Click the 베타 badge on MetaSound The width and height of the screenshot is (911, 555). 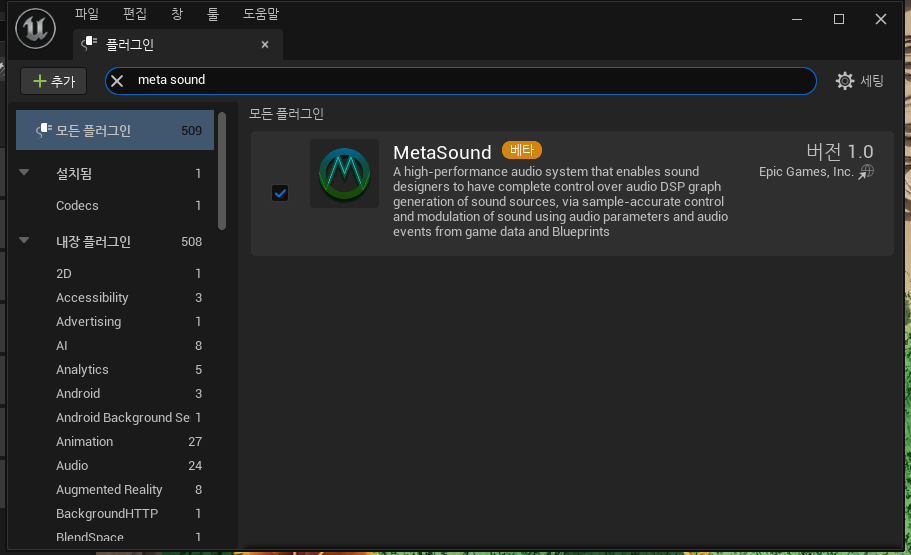tap(522, 150)
